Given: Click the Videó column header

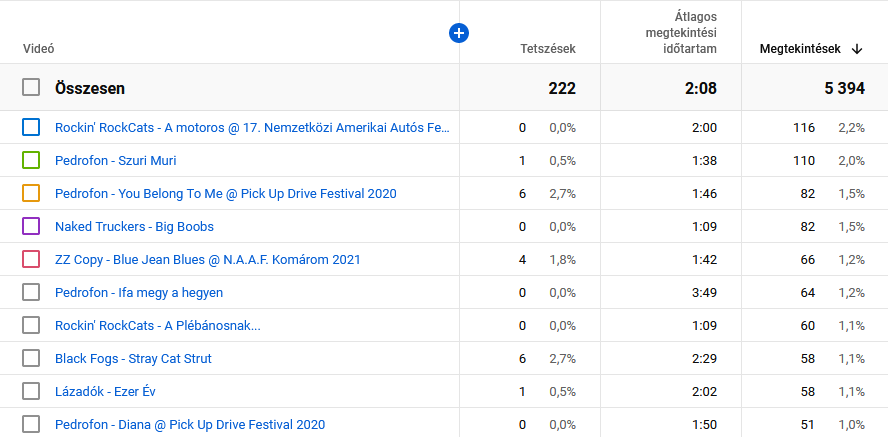Looking at the screenshot, I should [x=38, y=49].
